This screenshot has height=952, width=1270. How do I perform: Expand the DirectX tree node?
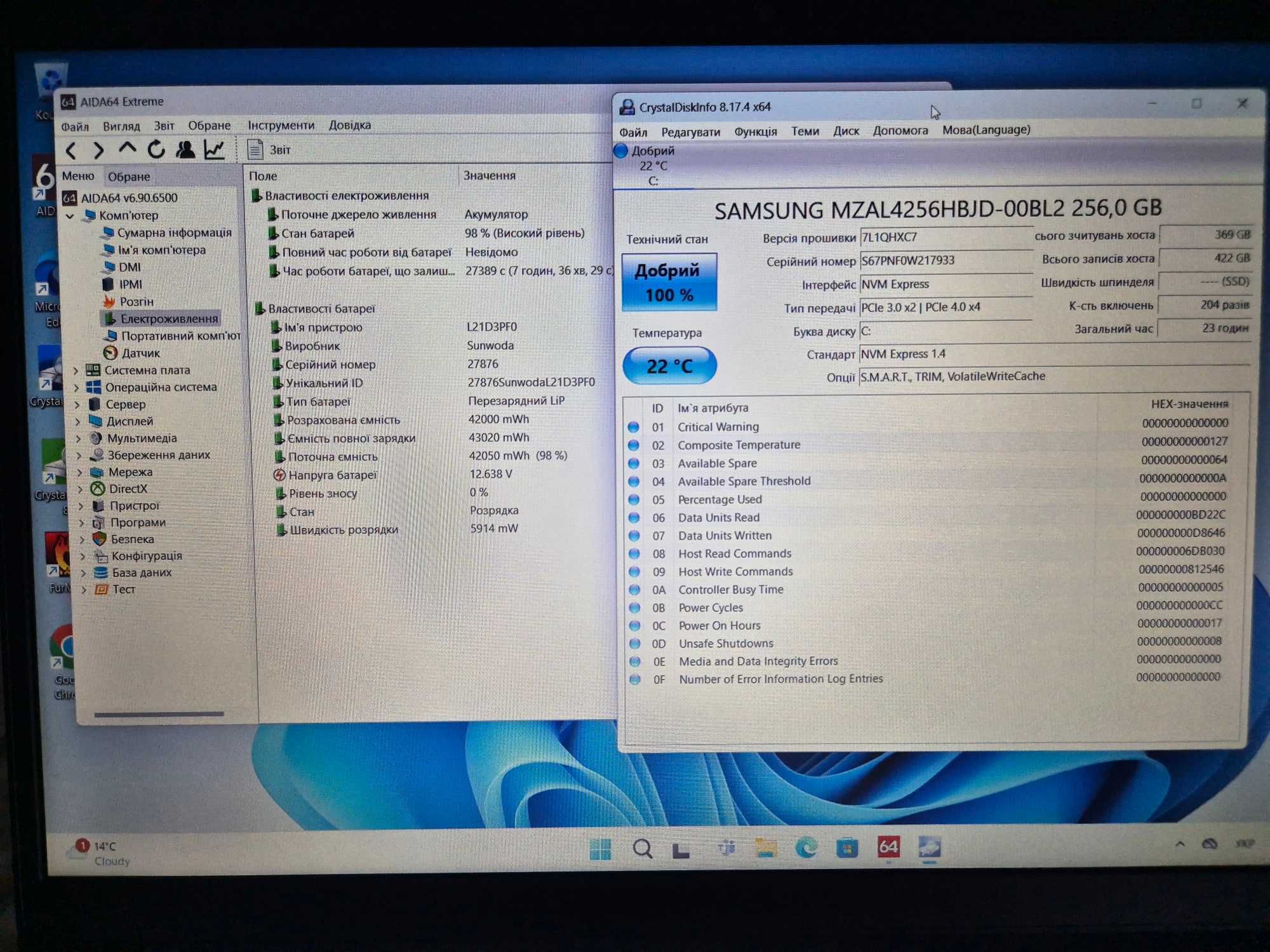81,489
